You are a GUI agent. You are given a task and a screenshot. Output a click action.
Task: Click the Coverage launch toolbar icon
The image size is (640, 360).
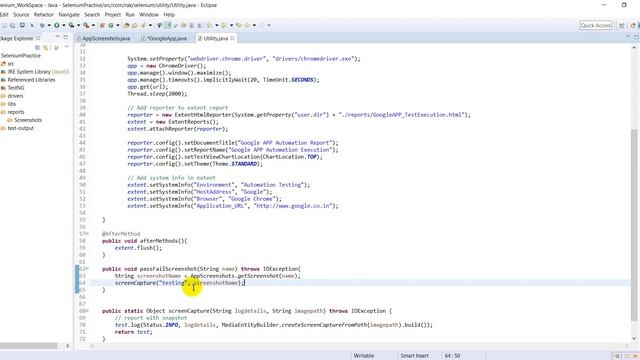coord(71,25)
